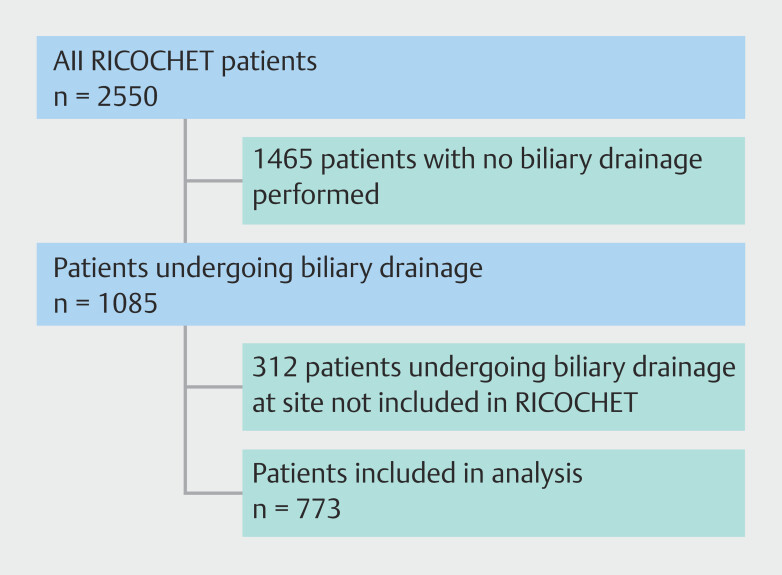Click the "Patients undergoing biliary drainage" text
Screen dimensions: 782x575
coord(268,268)
